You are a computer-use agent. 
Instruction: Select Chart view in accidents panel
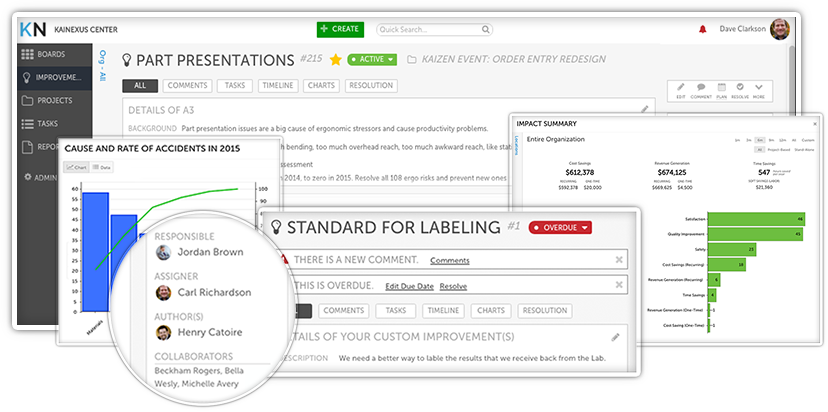77,167
